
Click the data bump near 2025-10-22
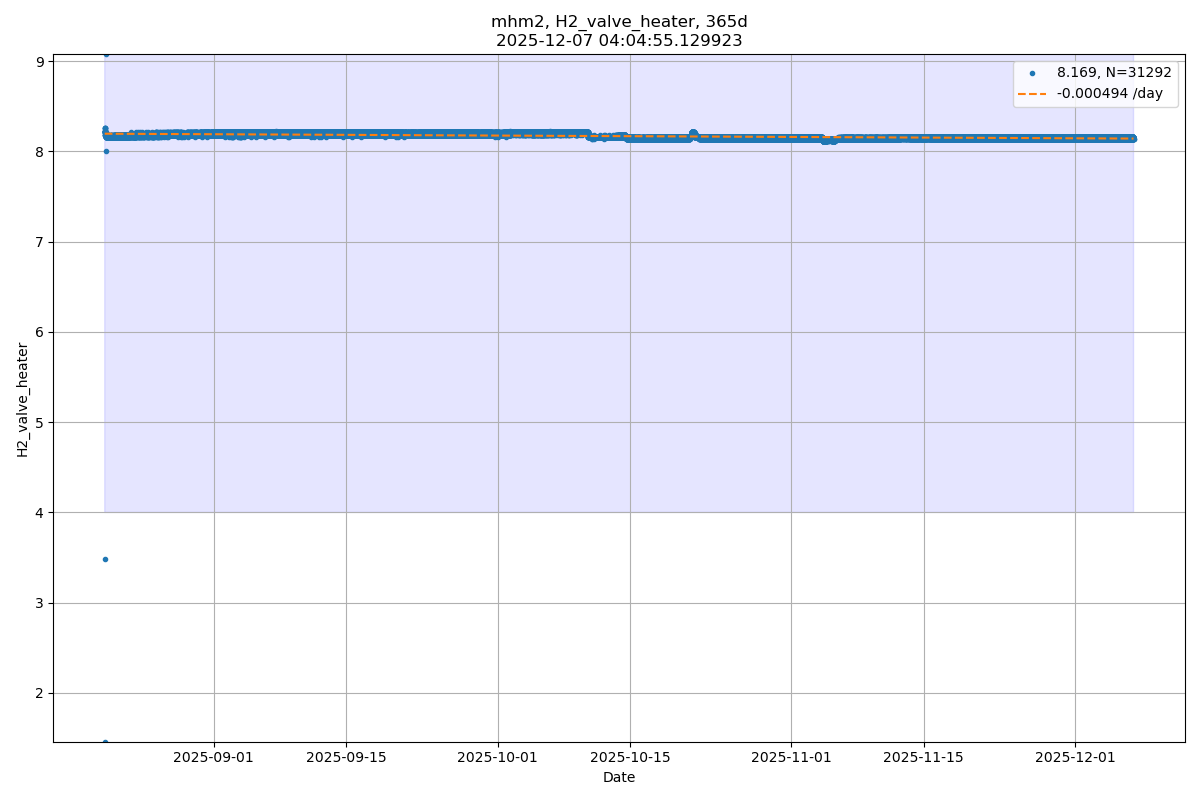pyautogui.click(x=693, y=133)
